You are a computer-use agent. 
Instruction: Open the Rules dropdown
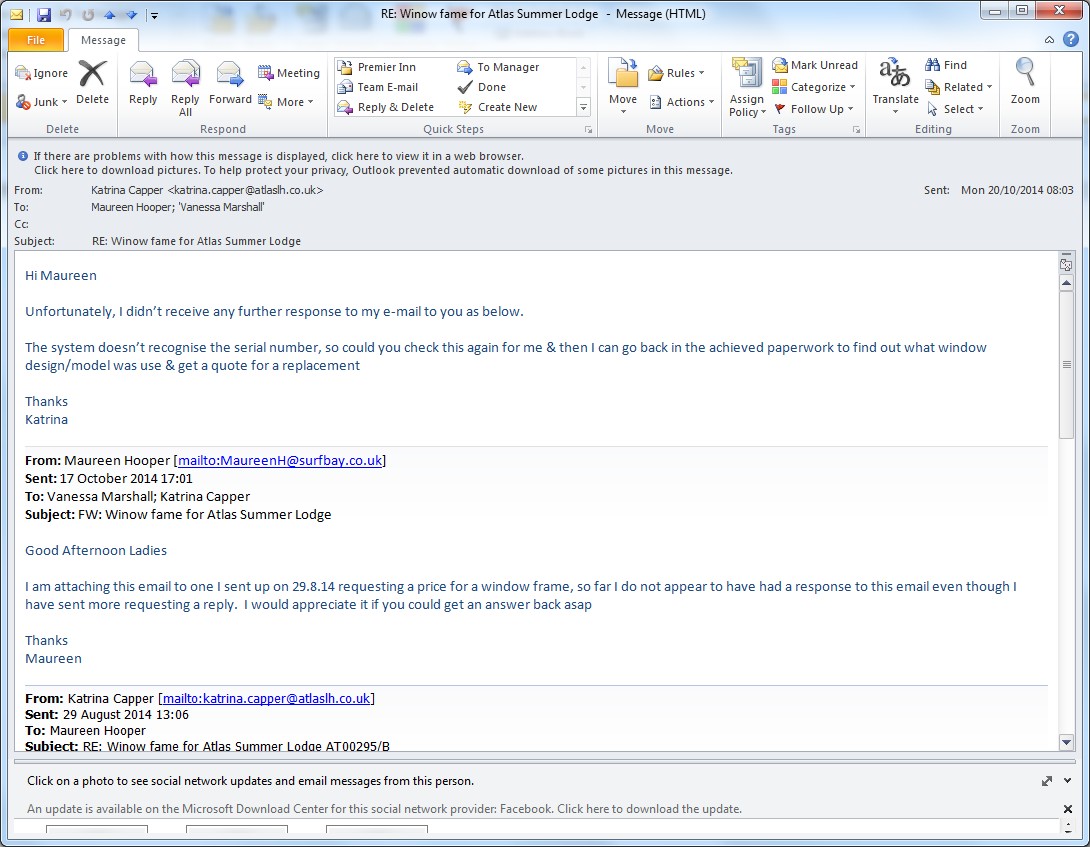[x=676, y=73]
